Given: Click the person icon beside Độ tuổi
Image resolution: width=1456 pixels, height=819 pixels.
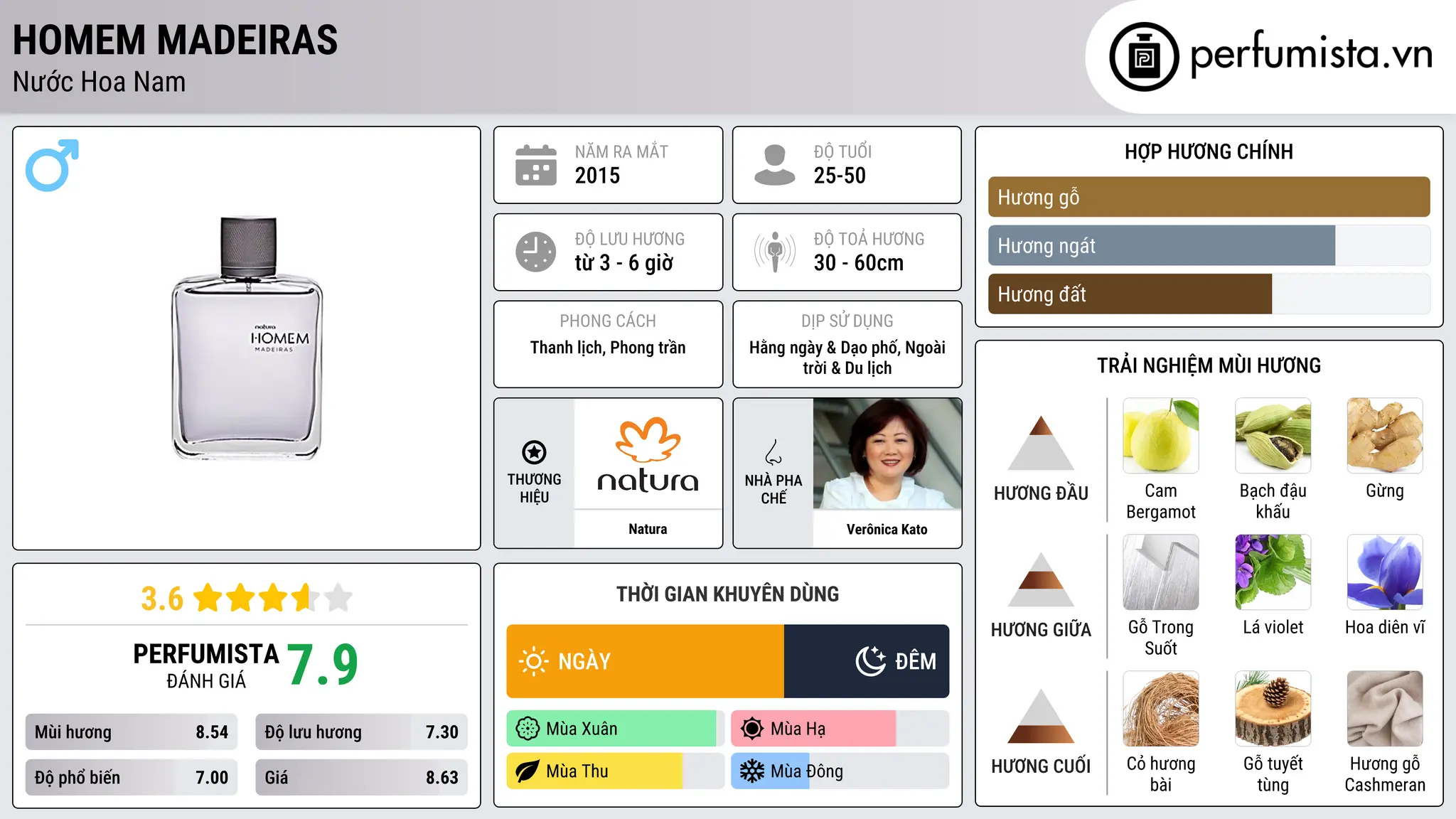Looking at the screenshot, I should (775, 165).
